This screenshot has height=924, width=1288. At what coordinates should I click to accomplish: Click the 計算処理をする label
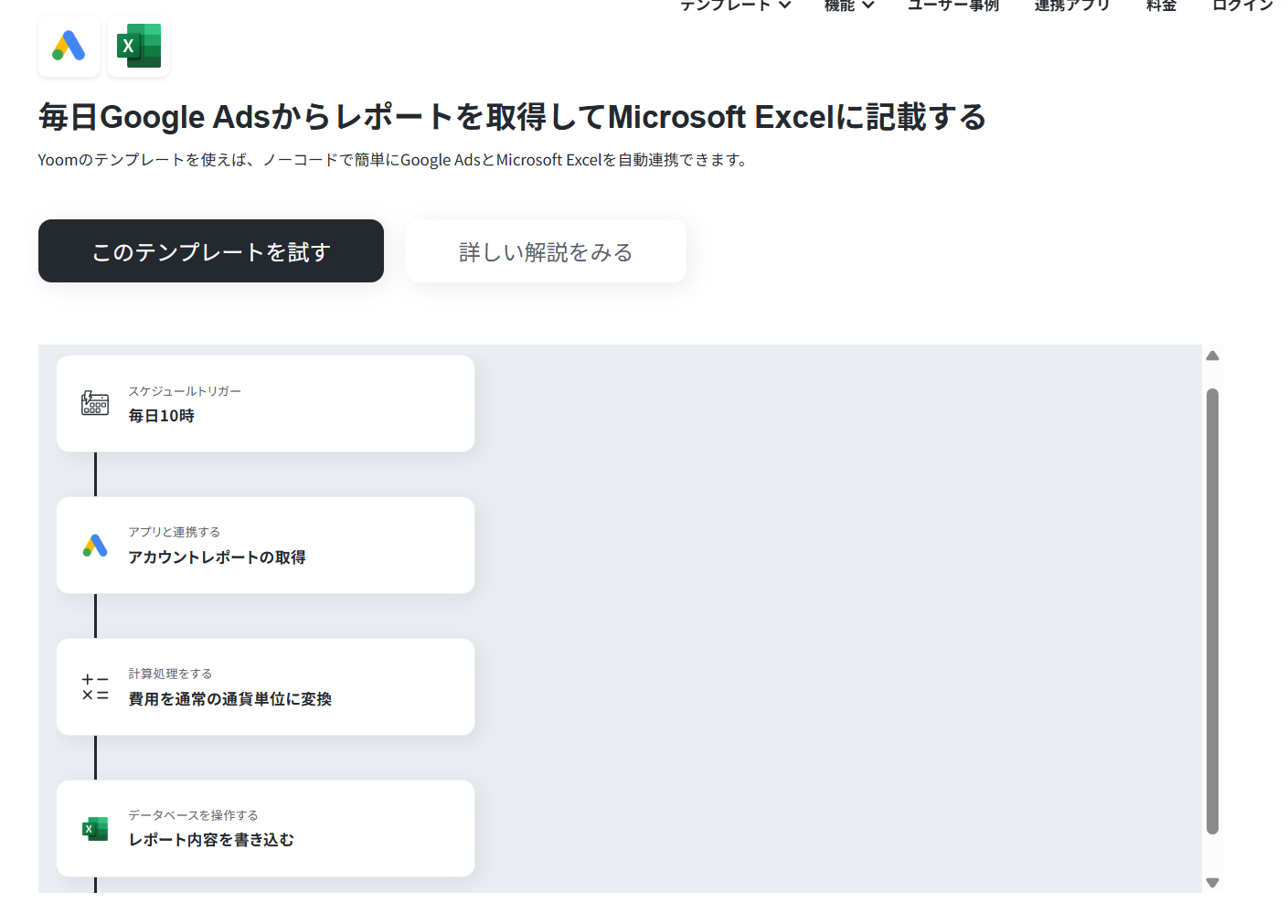pos(170,674)
